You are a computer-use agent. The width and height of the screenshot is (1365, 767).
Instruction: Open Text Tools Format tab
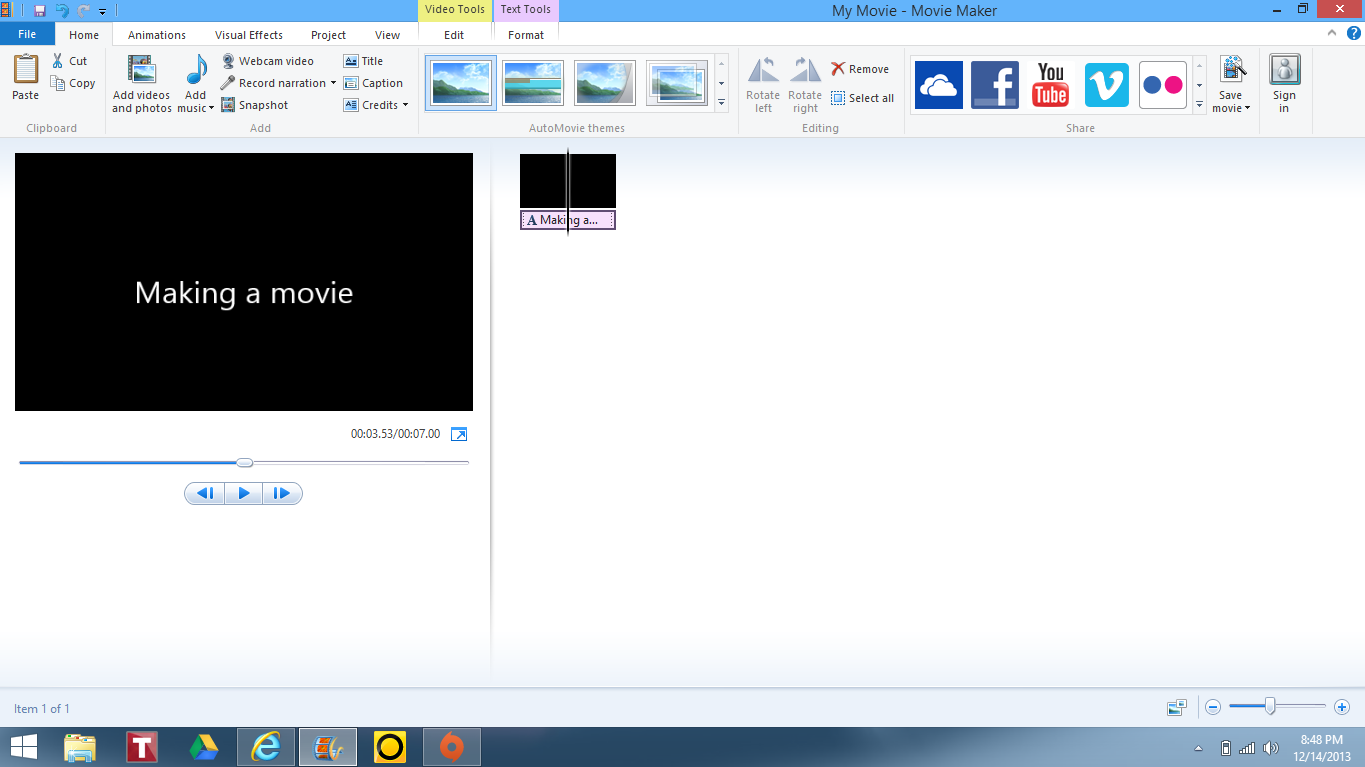526,35
